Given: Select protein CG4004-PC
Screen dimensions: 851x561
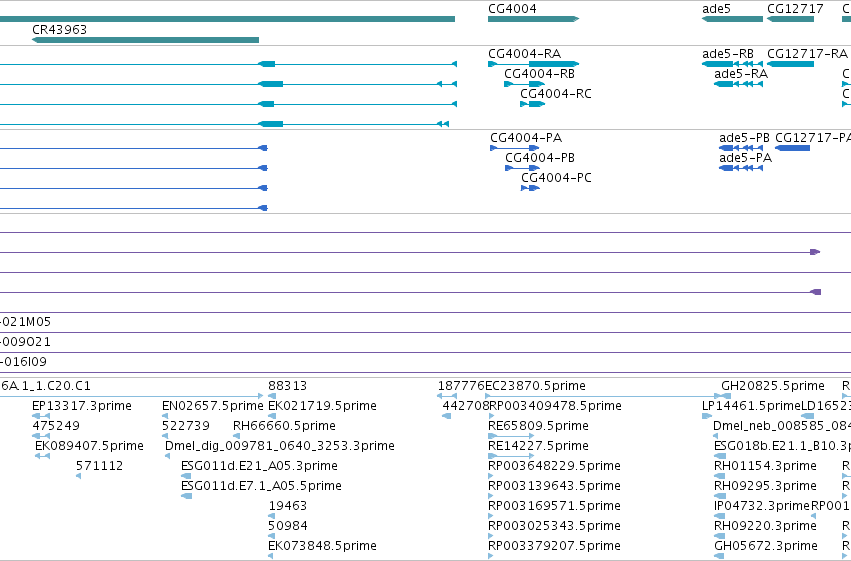Looking at the screenshot, I should click(556, 178).
